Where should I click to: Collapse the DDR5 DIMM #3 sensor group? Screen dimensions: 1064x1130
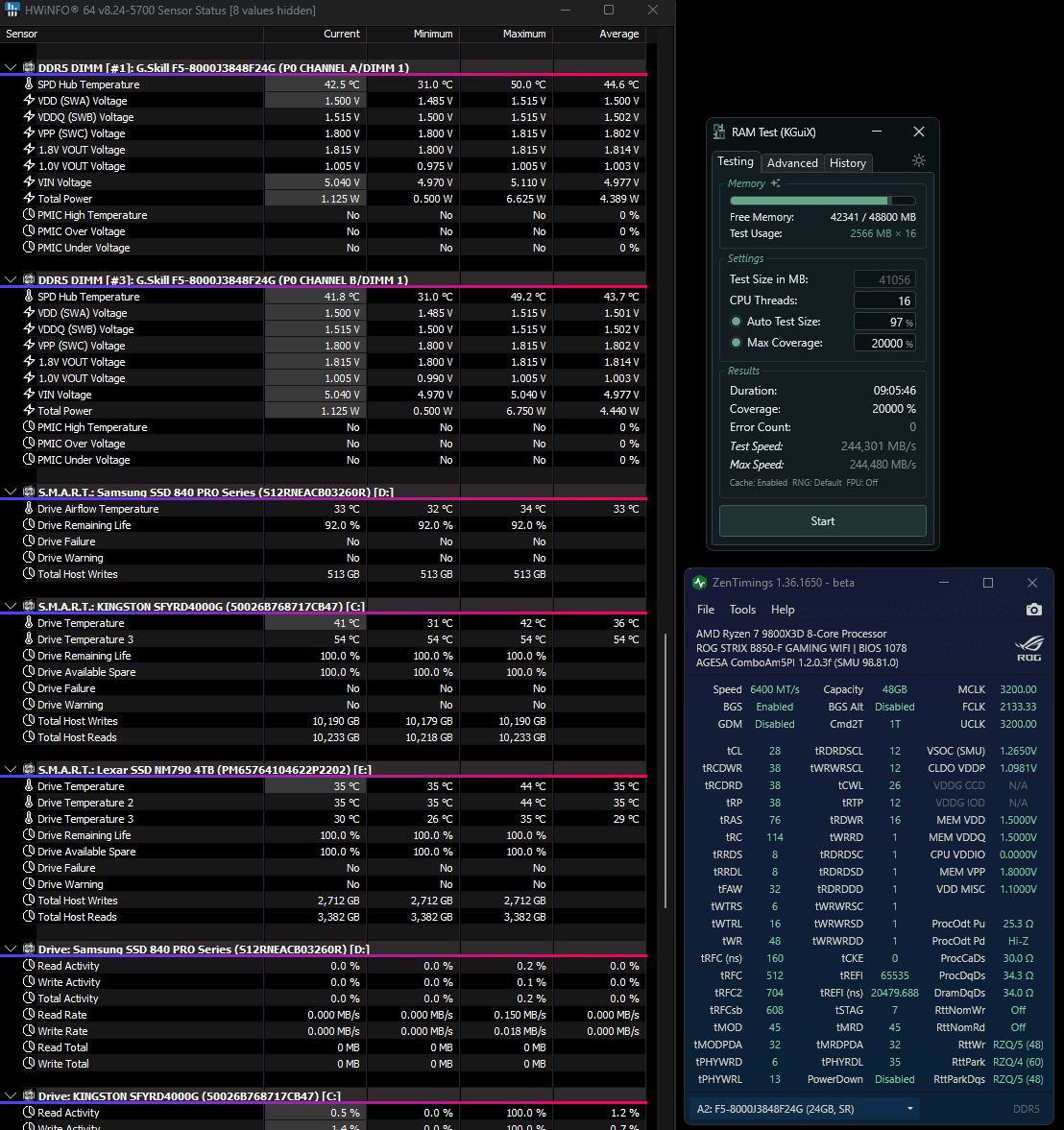coord(11,278)
